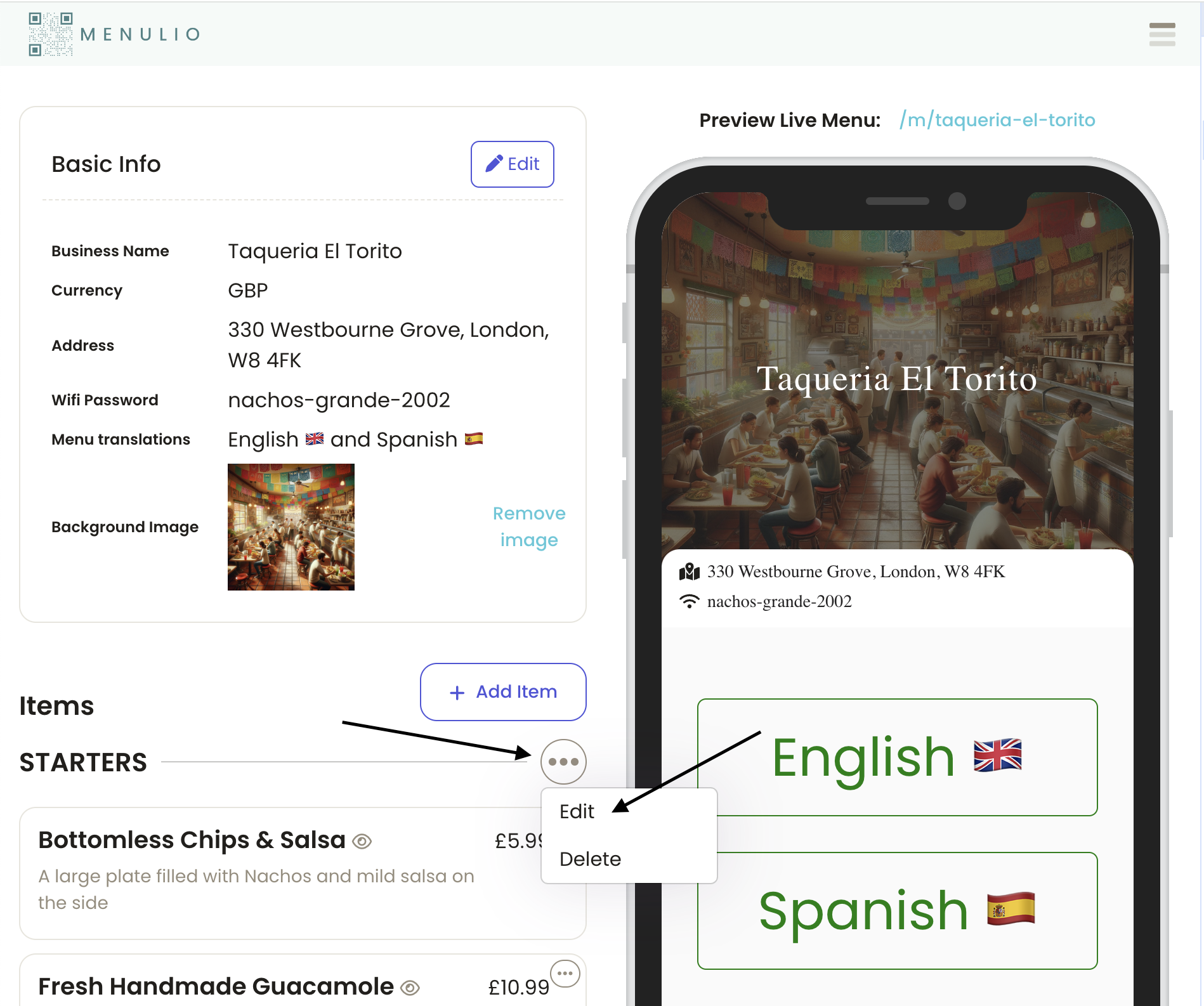
Task: Choose Delete from the Starters dropdown
Action: click(x=590, y=859)
